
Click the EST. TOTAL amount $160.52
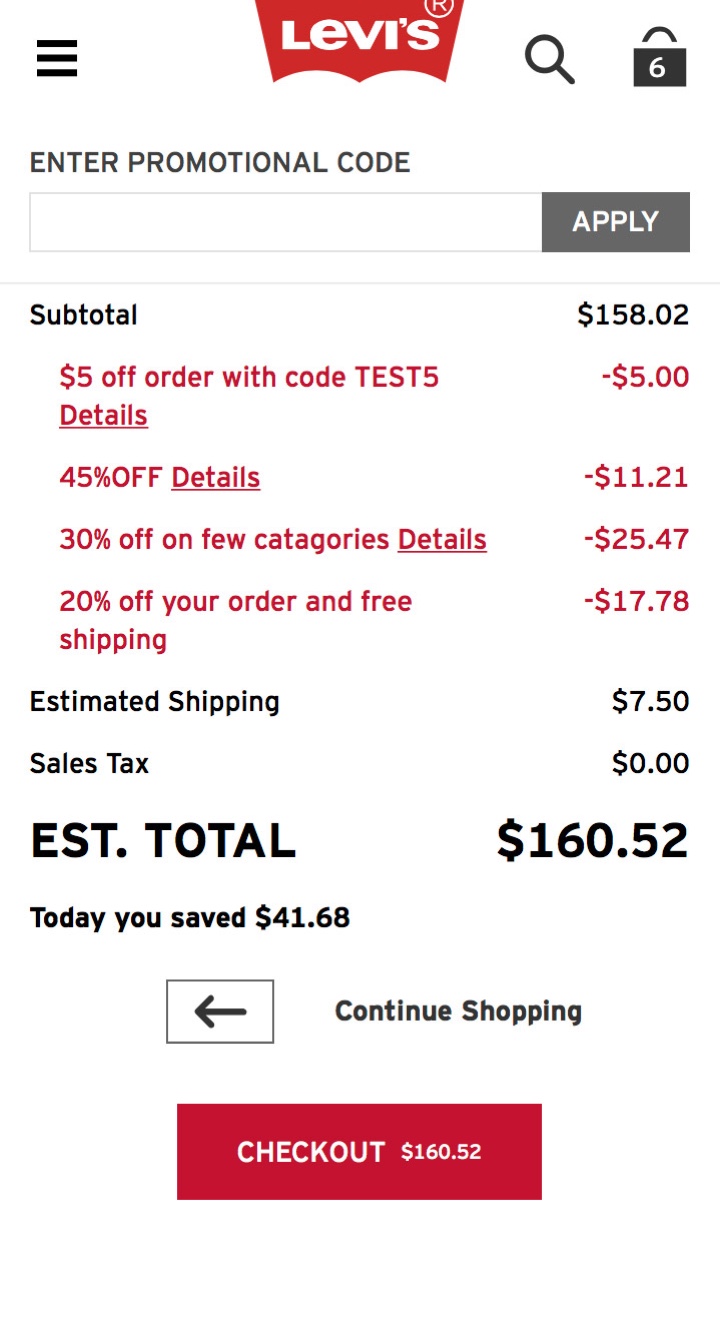[593, 840]
